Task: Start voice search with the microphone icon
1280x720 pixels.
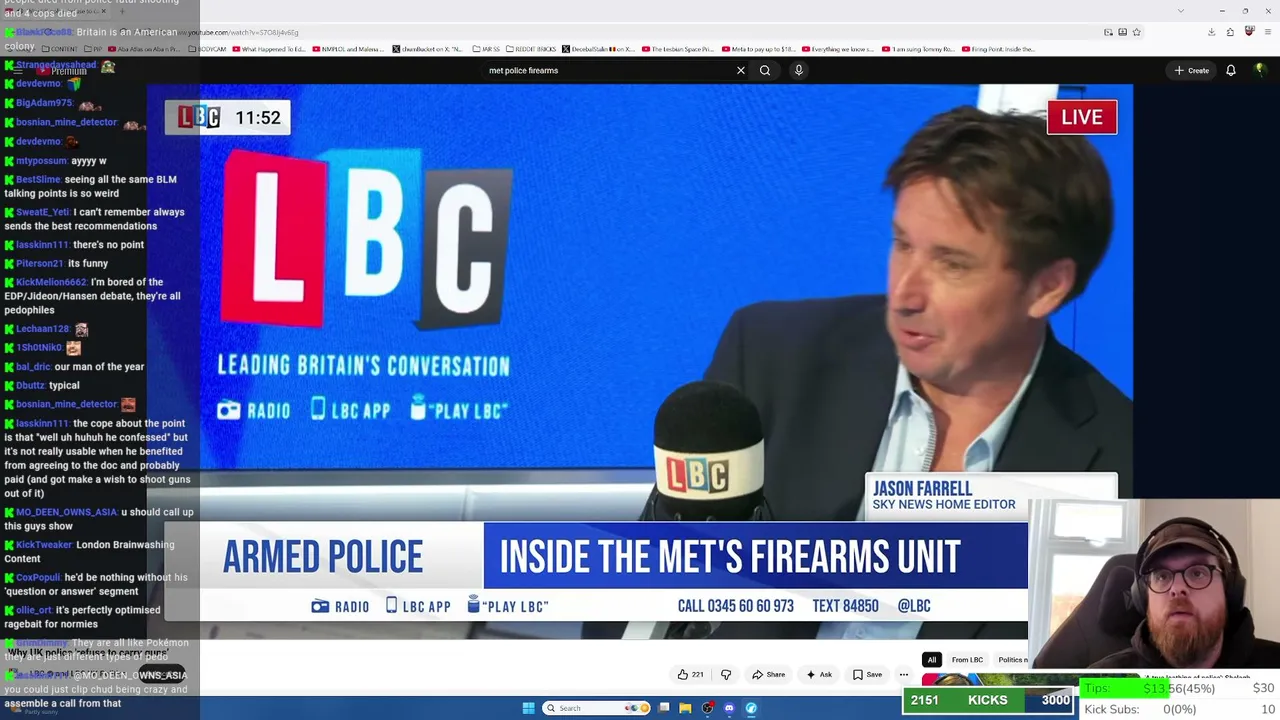Action: point(798,70)
